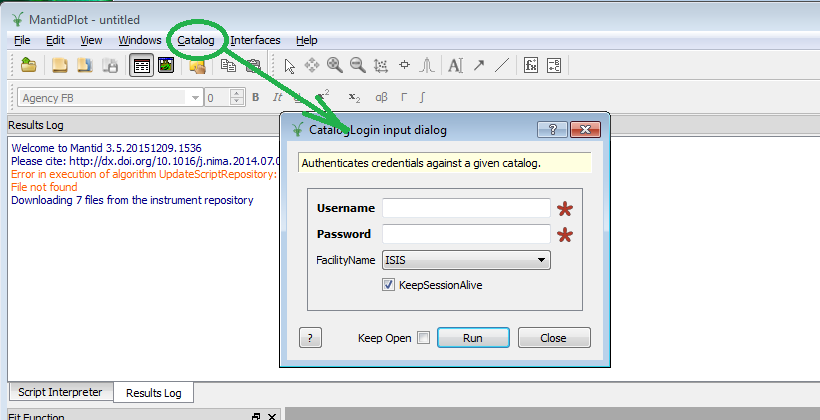
Task: Click the add function fx icon
Action: pos(531,65)
